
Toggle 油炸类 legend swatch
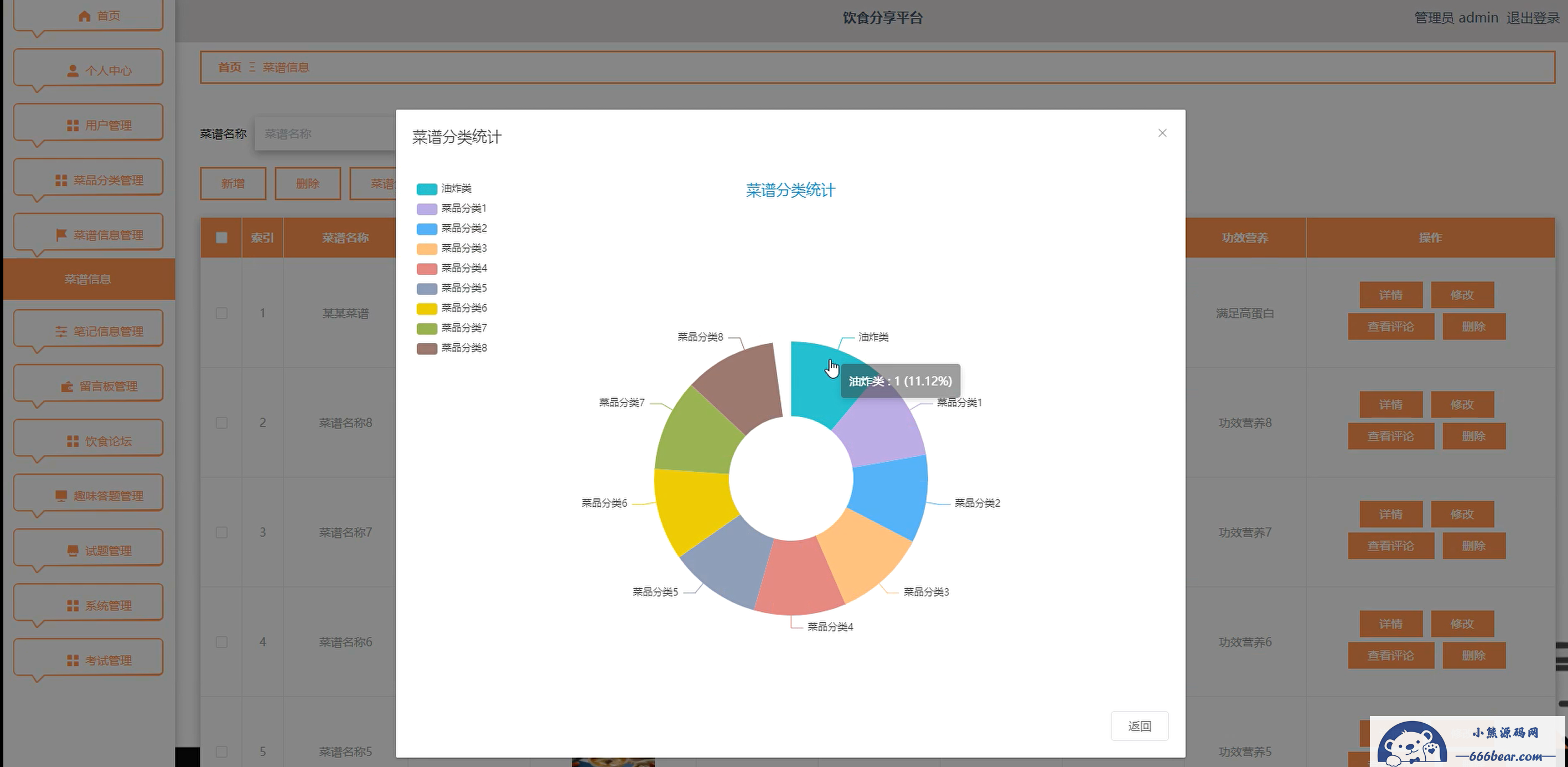coord(426,189)
